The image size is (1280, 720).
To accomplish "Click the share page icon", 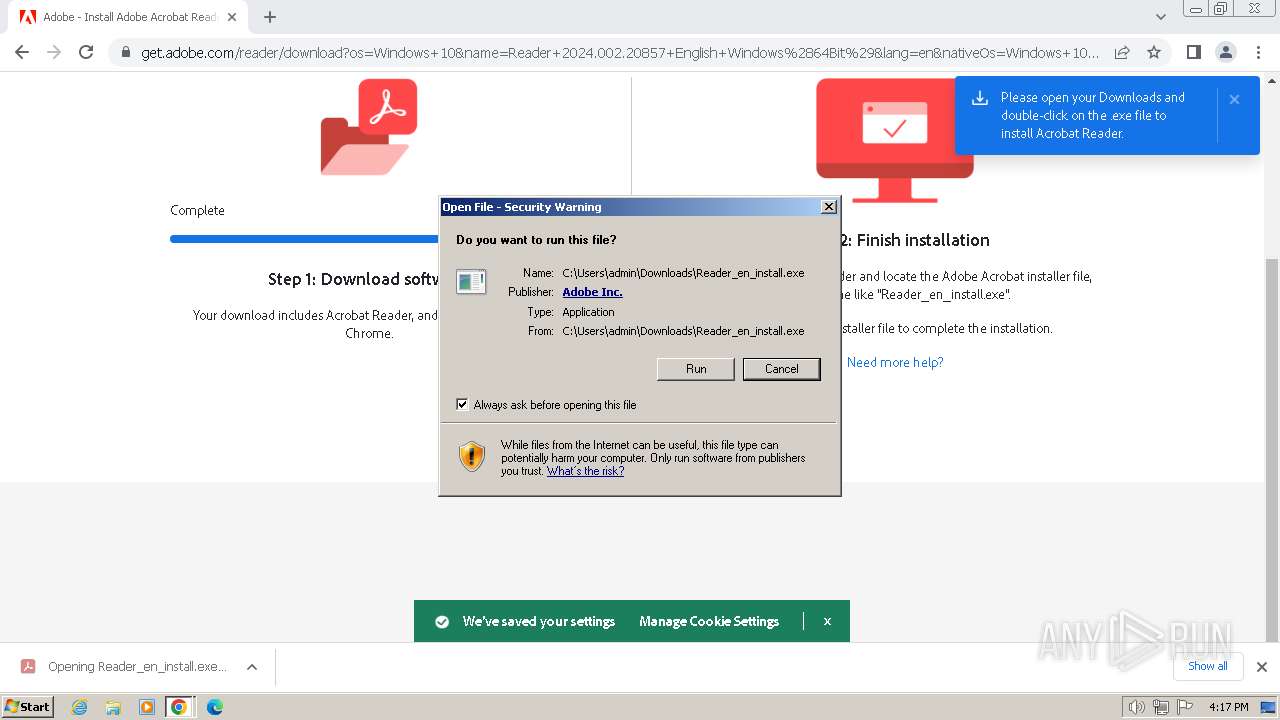I will pyautogui.click(x=1122, y=53).
